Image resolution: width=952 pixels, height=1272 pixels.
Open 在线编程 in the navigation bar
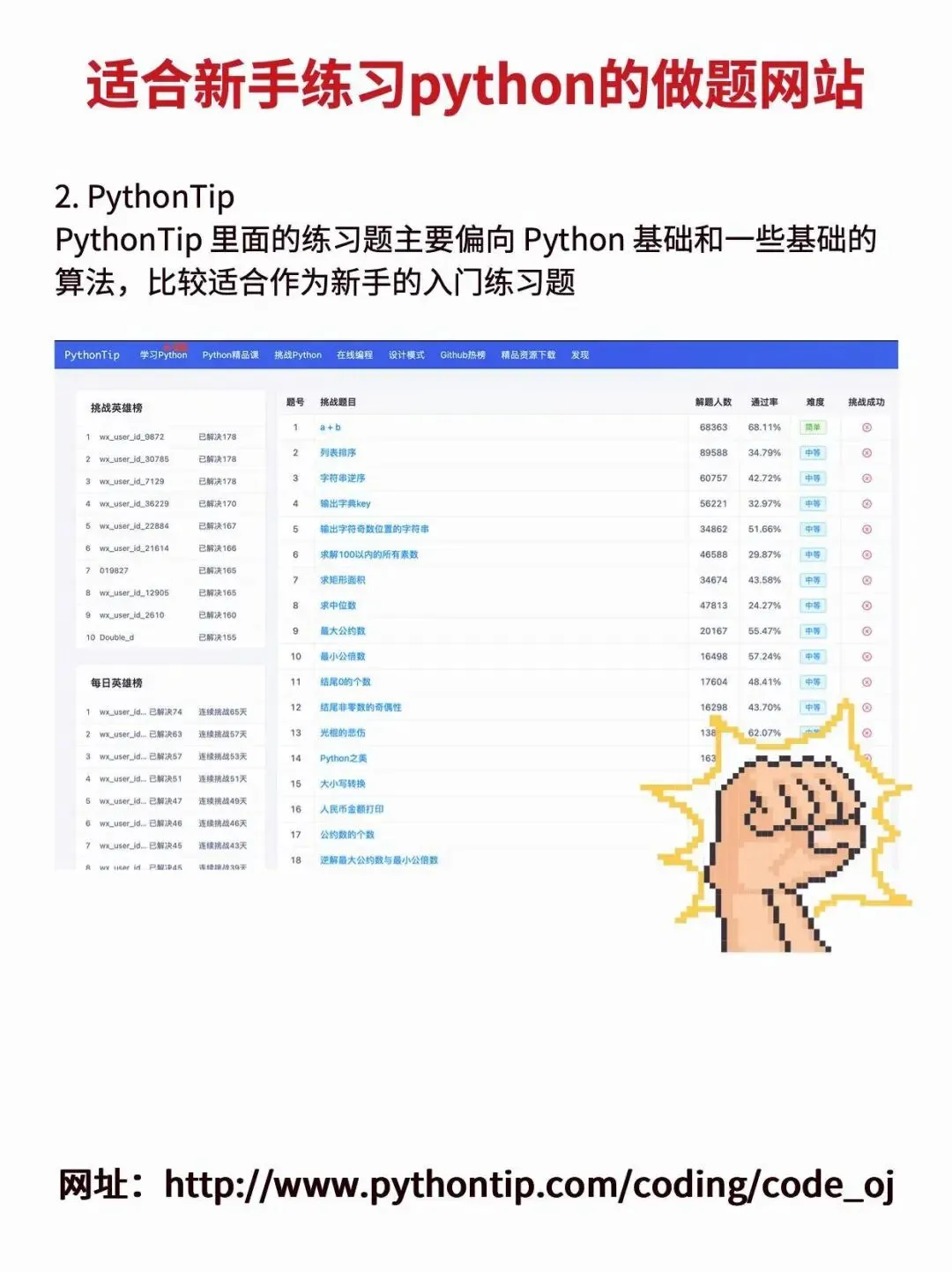pyautogui.click(x=354, y=355)
